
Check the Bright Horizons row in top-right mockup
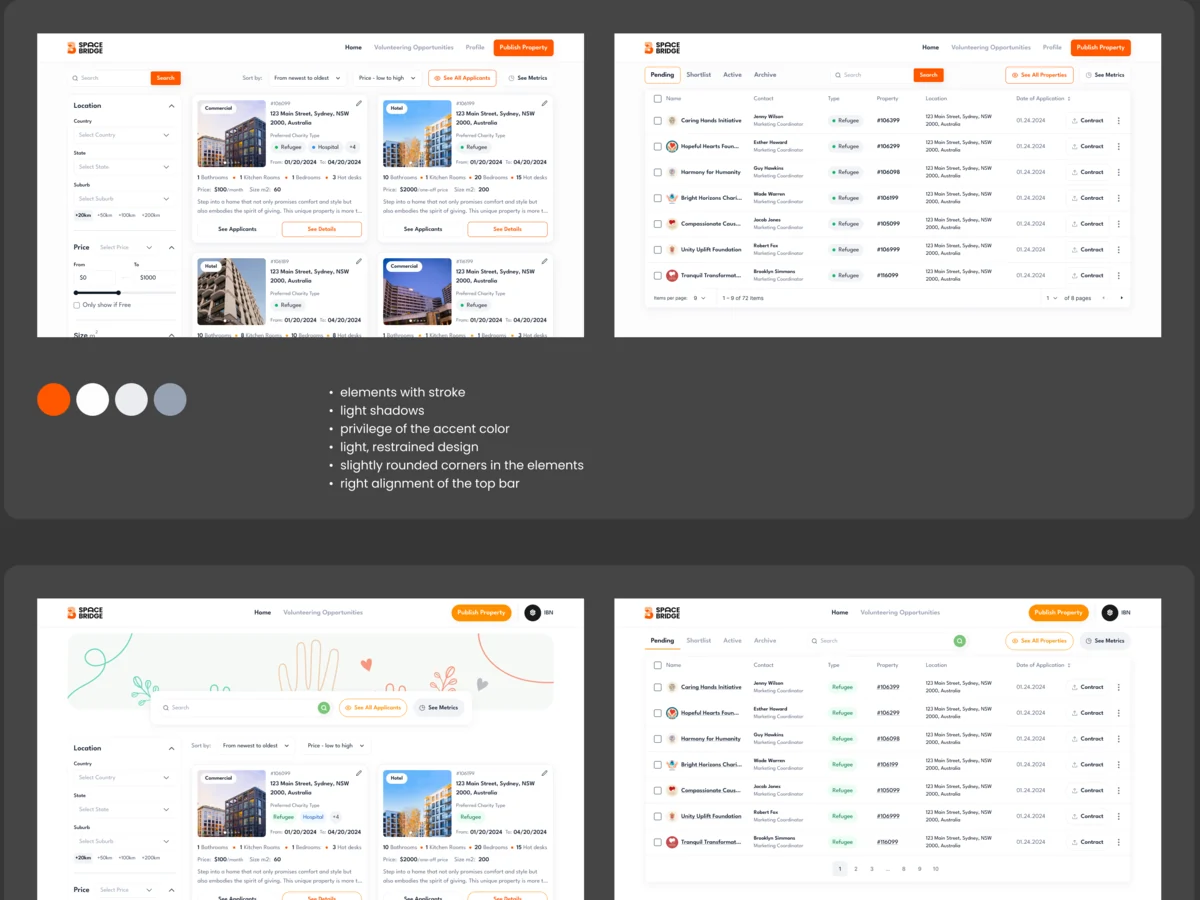pos(657,198)
